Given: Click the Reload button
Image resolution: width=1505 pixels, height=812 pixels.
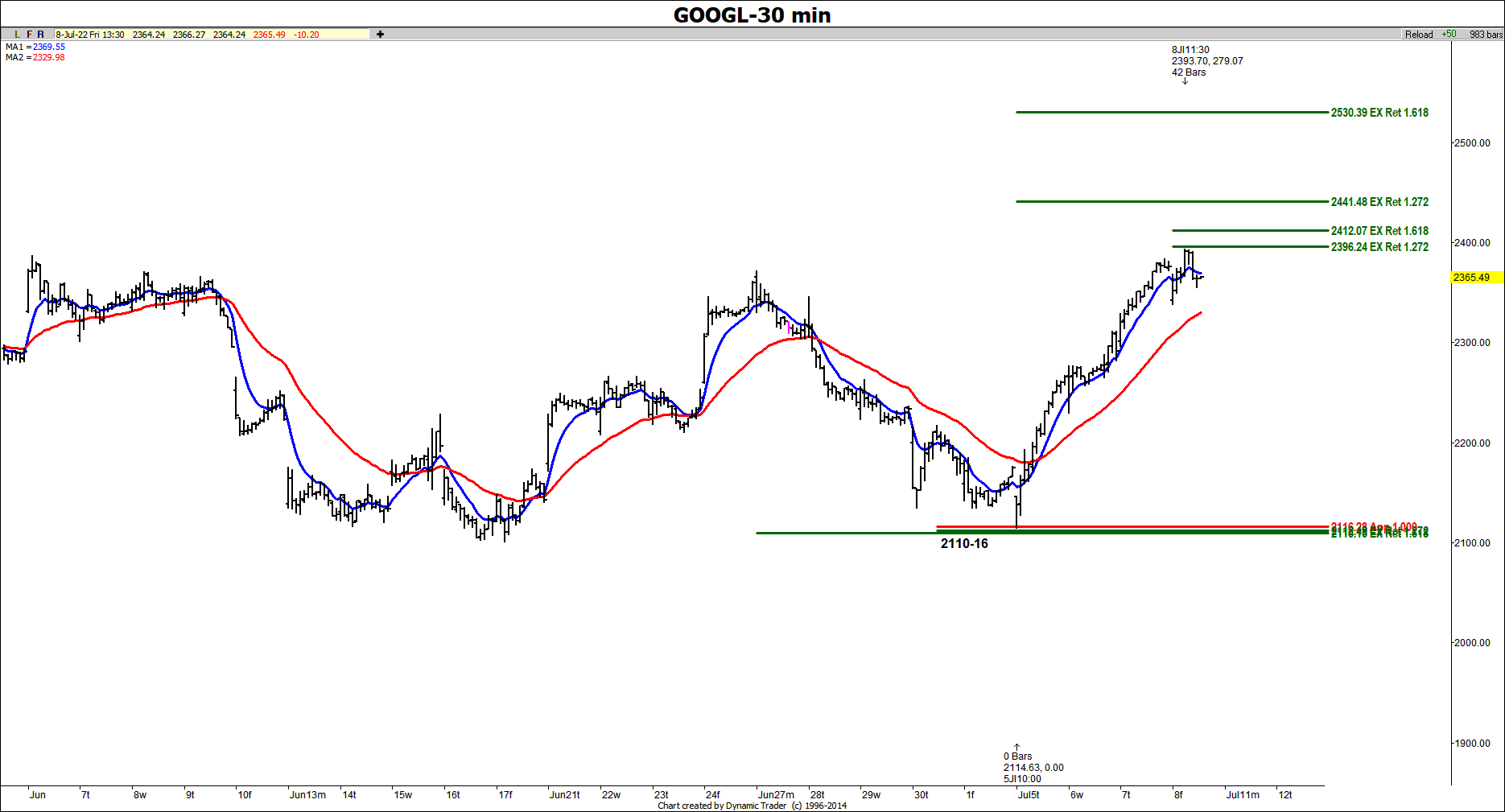Looking at the screenshot, I should (1419, 35).
